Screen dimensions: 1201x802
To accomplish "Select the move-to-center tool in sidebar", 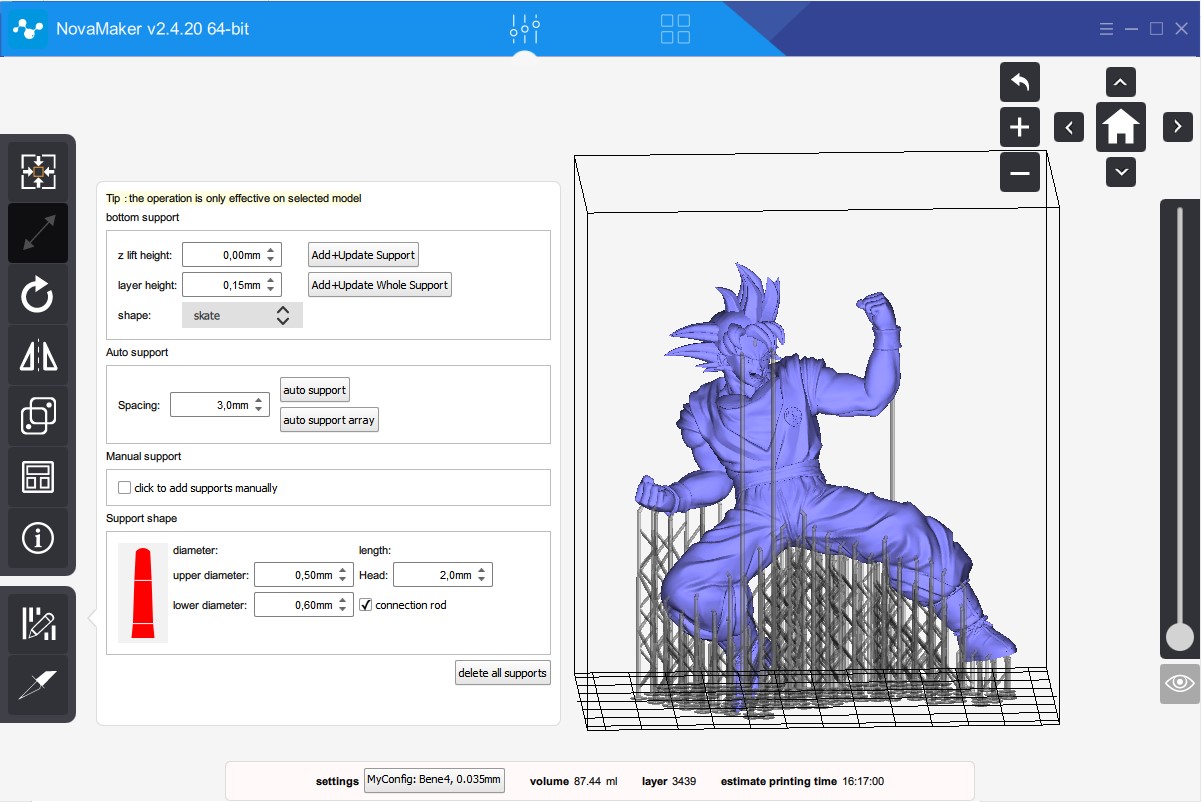I will 38,172.
